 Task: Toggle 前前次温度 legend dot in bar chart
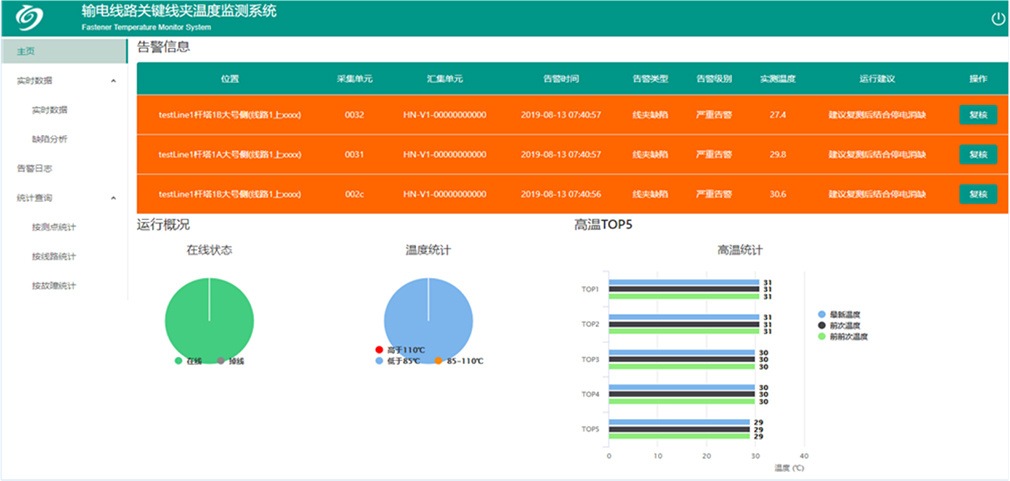pos(822,336)
